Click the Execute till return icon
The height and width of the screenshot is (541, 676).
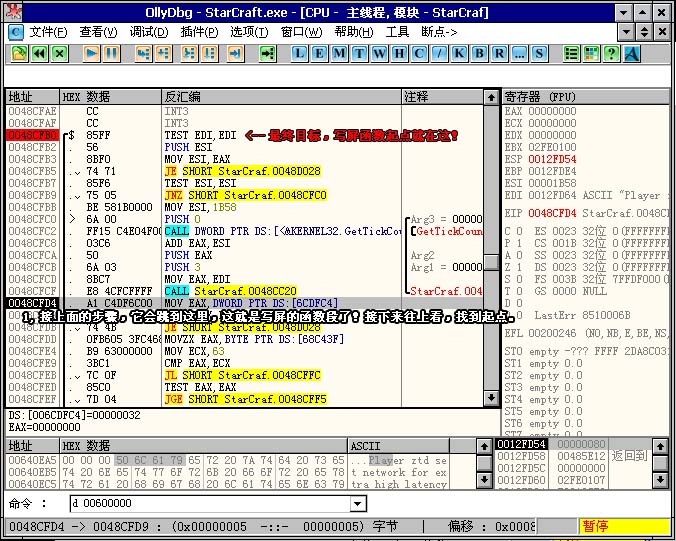click(235, 54)
